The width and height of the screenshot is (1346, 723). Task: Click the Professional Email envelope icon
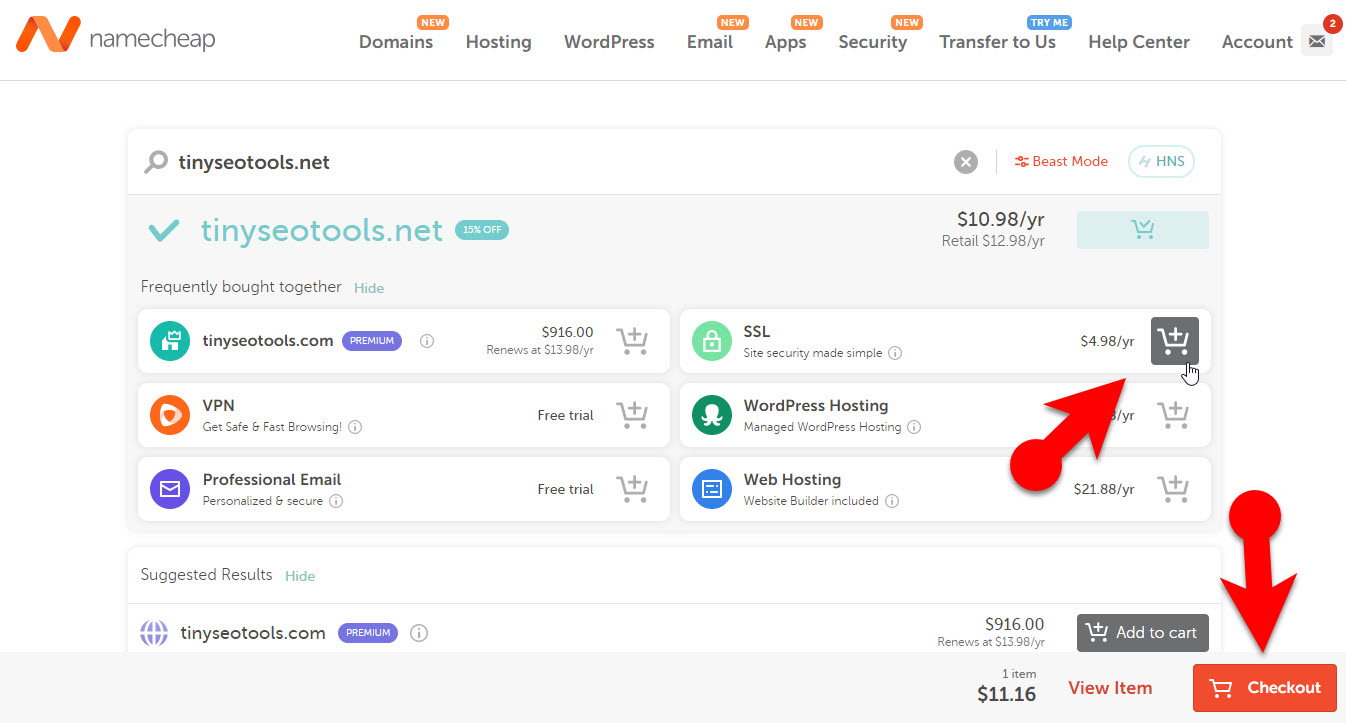pos(170,489)
